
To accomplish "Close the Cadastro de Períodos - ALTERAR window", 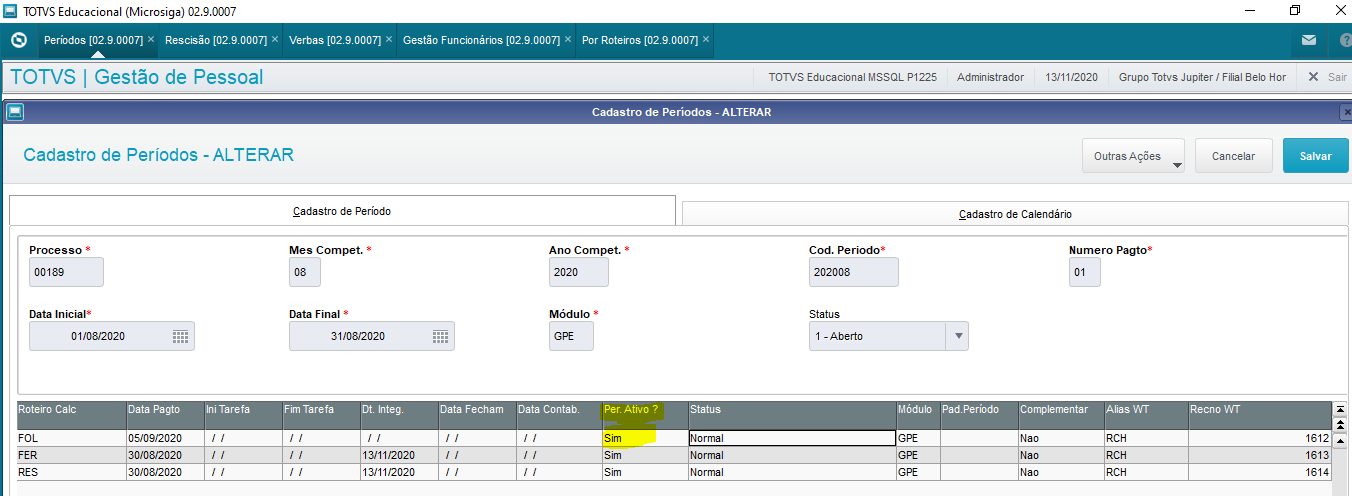I will point(1346,112).
